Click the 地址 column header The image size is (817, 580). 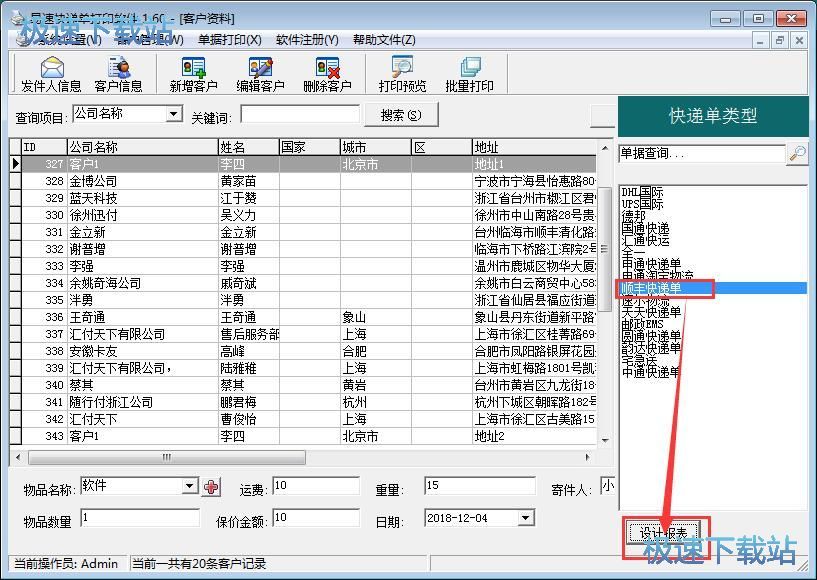point(534,147)
